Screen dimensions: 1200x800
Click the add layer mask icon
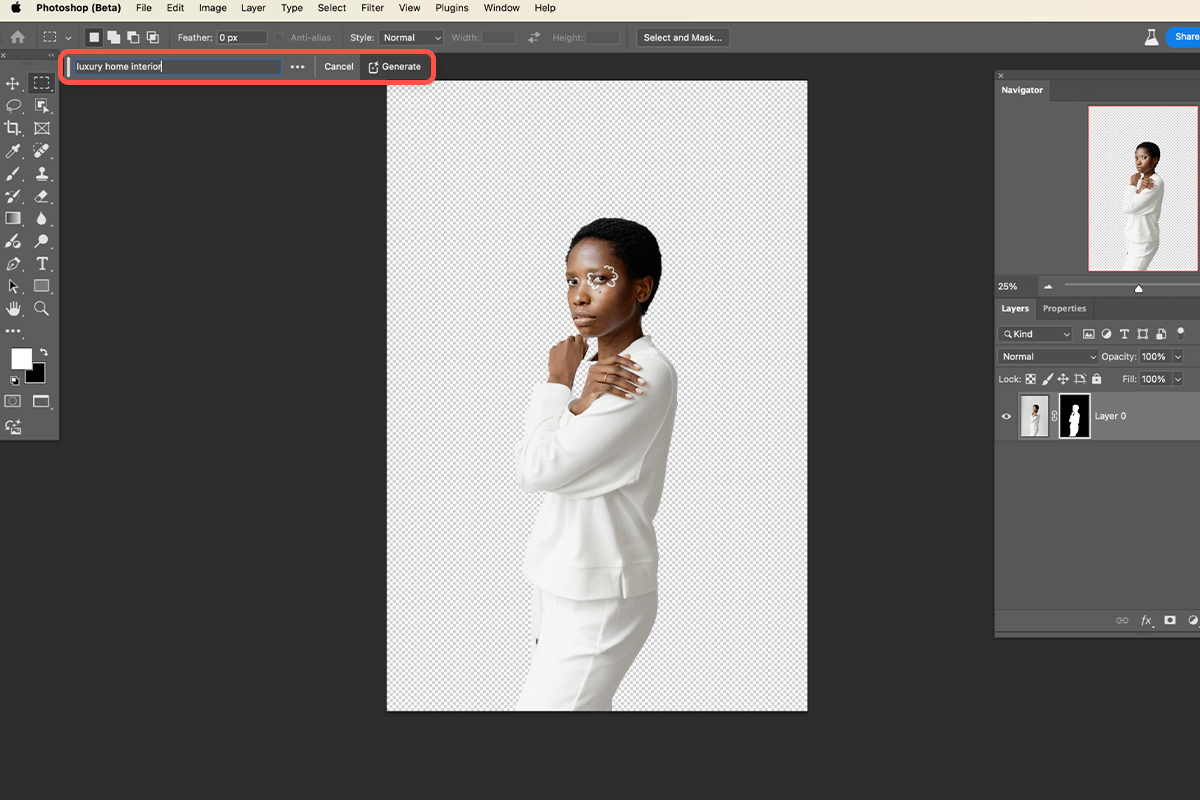click(1170, 621)
